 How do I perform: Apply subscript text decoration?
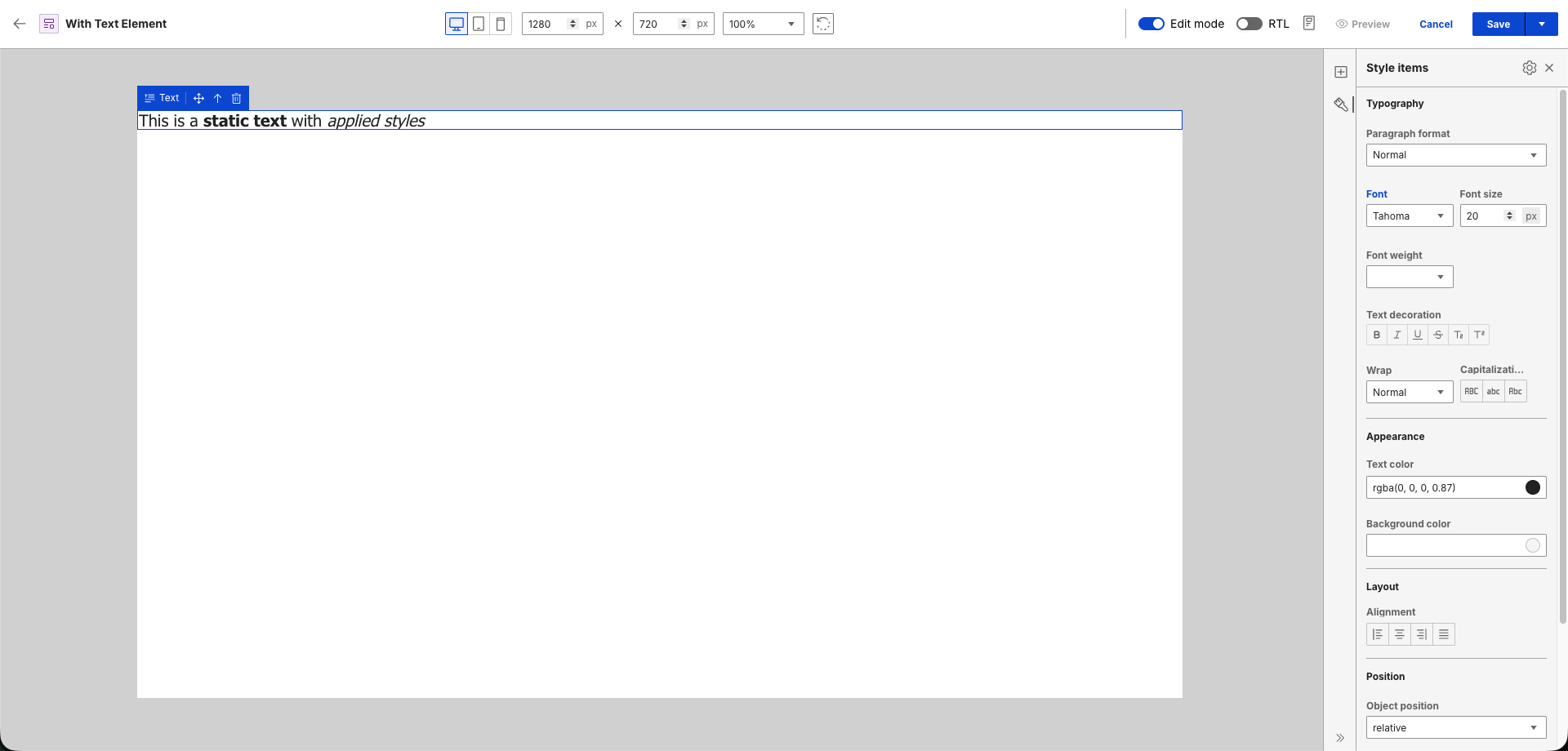[1459, 335]
